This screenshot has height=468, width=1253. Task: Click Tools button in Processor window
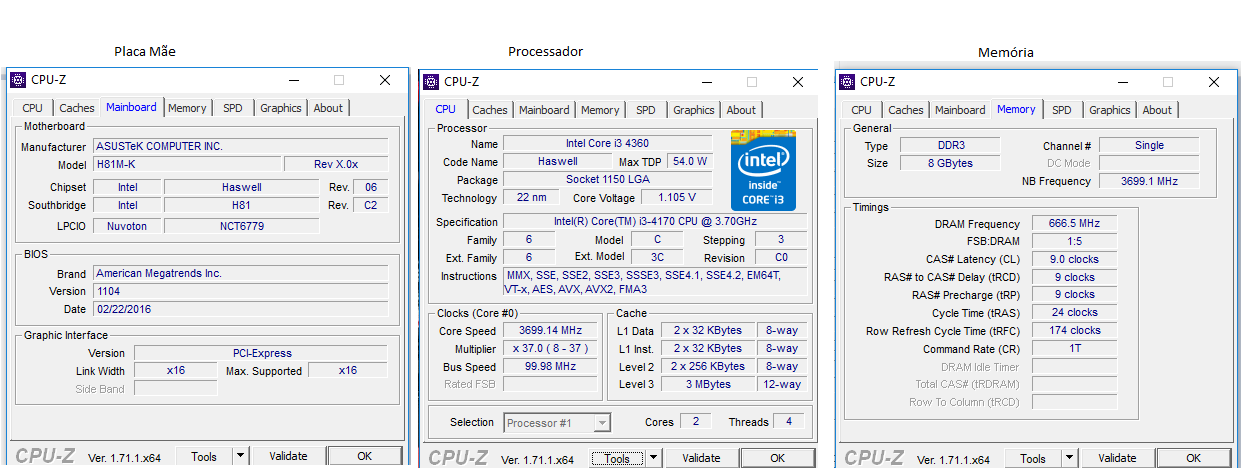point(617,458)
